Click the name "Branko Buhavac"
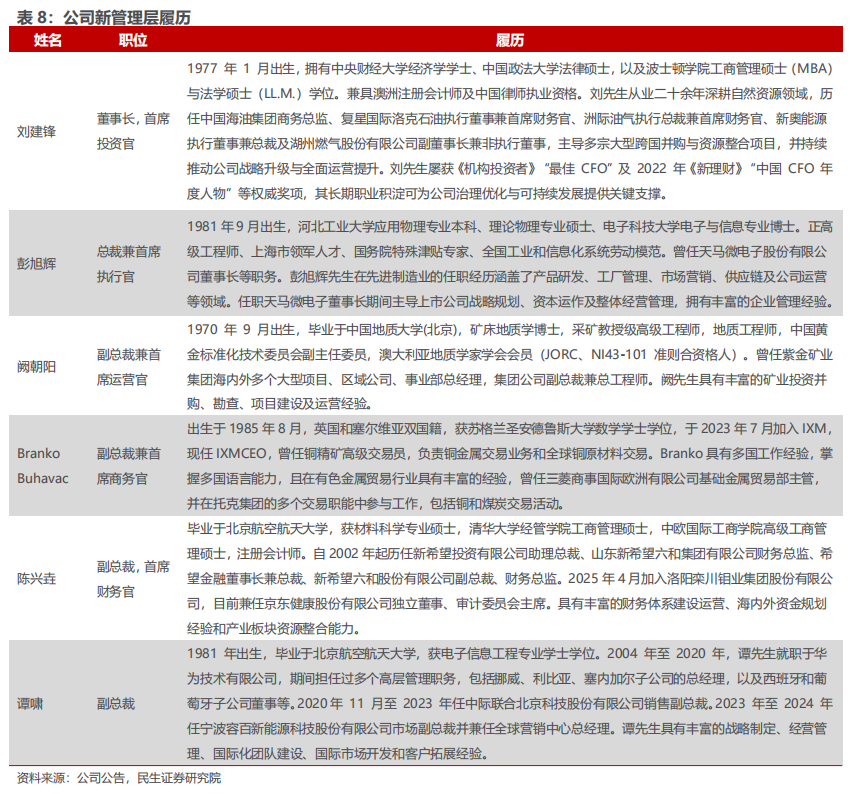Viewport: 858px width, 794px height. 39,466
